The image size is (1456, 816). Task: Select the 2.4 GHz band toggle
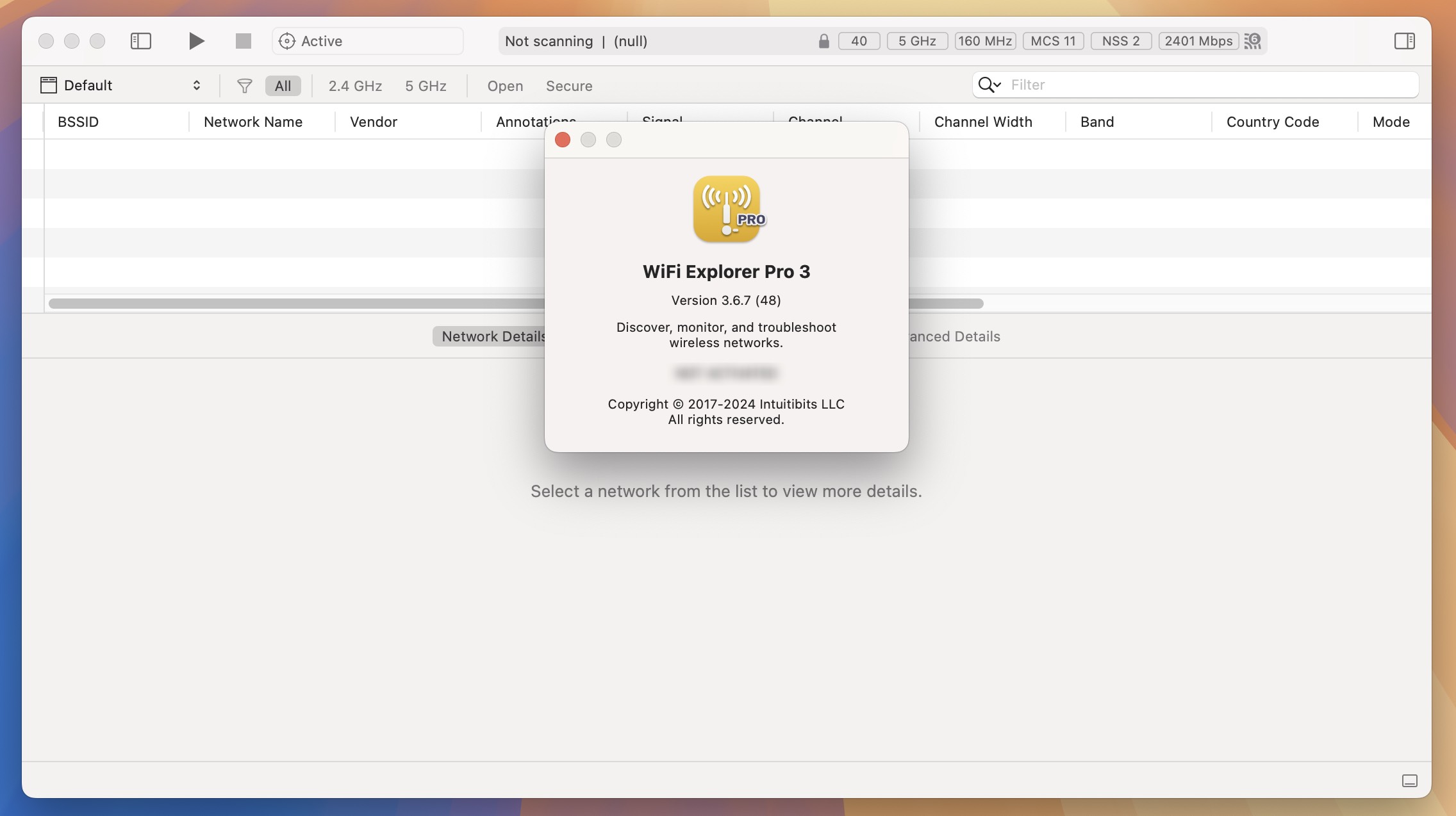354,84
